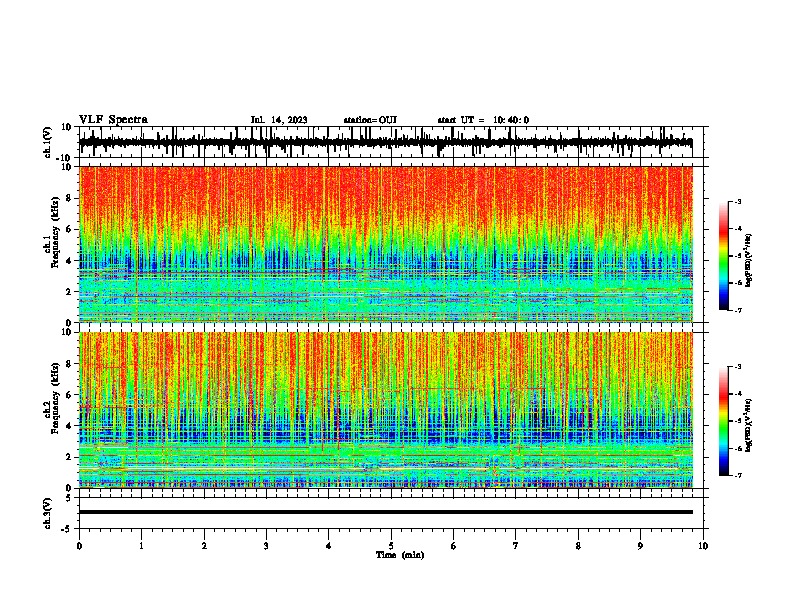Click the time axis tick label "8"
Viewport: 792px width, 612px height.
pyautogui.click(x=578, y=546)
